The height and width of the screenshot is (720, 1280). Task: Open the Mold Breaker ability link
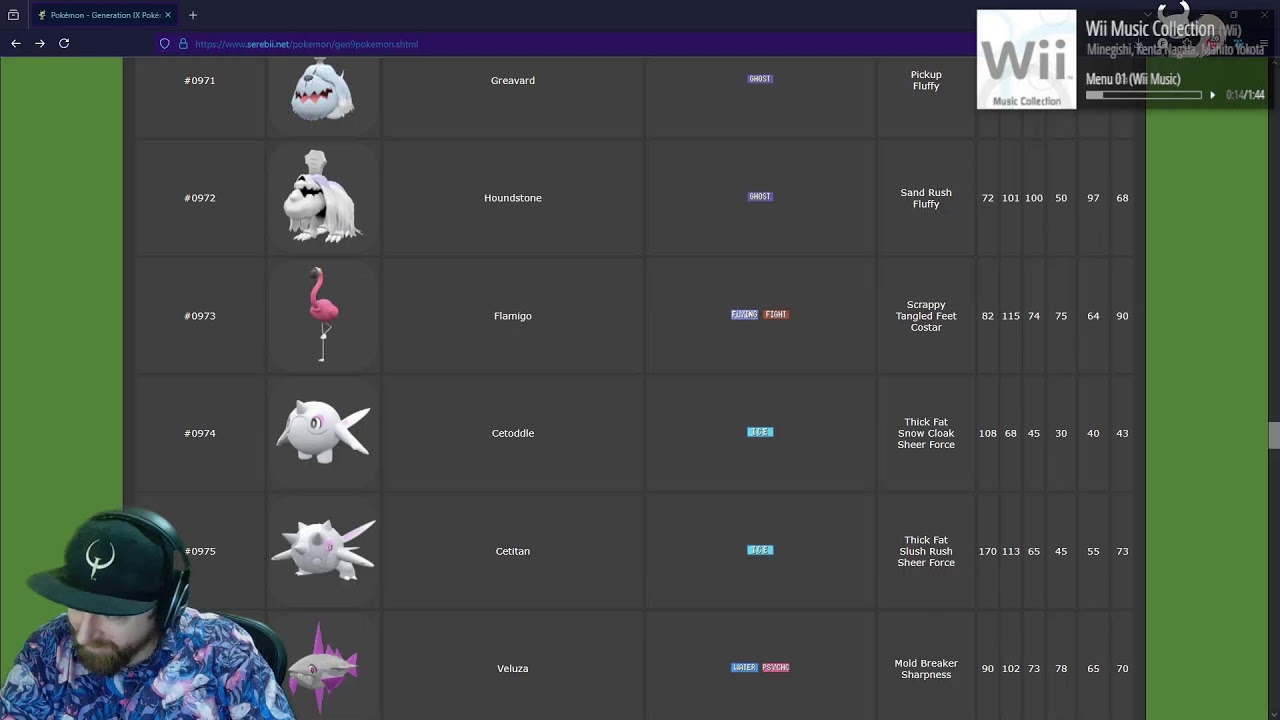coord(926,664)
